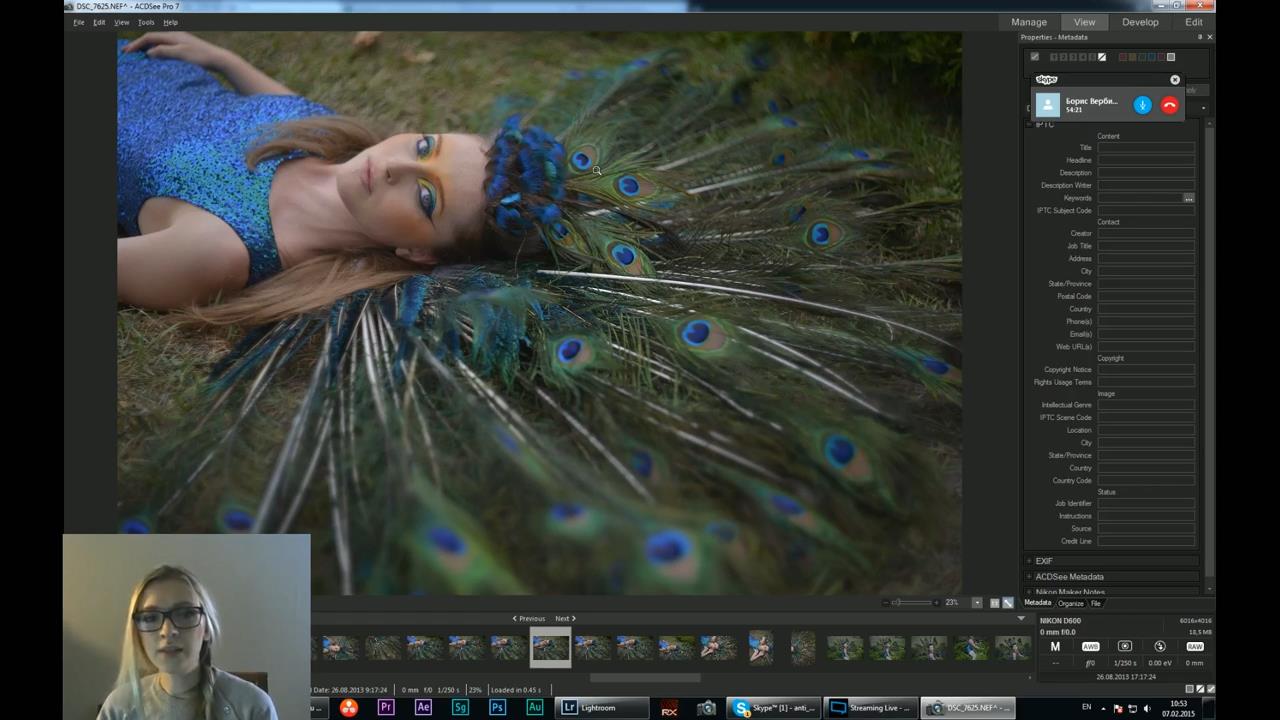Go to the Next image
Viewport: 1280px width, 720px height.
[x=565, y=619]
